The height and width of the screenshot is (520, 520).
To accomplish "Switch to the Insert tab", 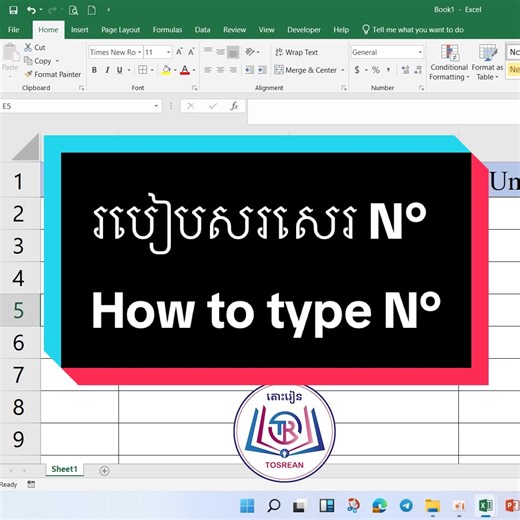I will [80, 30].
